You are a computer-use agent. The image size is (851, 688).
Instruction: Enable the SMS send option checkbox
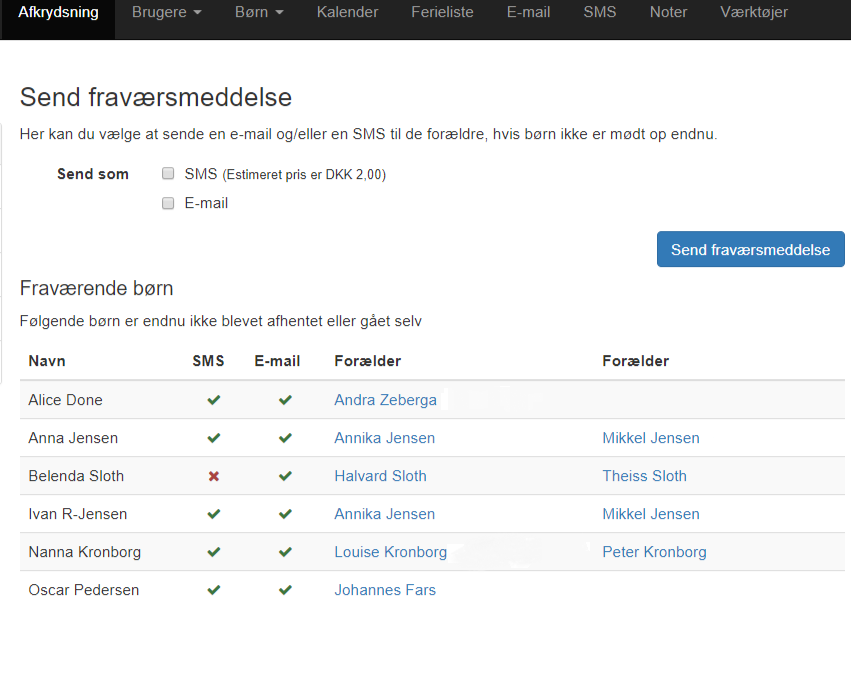pyautogui.click(x=168, y=174)
